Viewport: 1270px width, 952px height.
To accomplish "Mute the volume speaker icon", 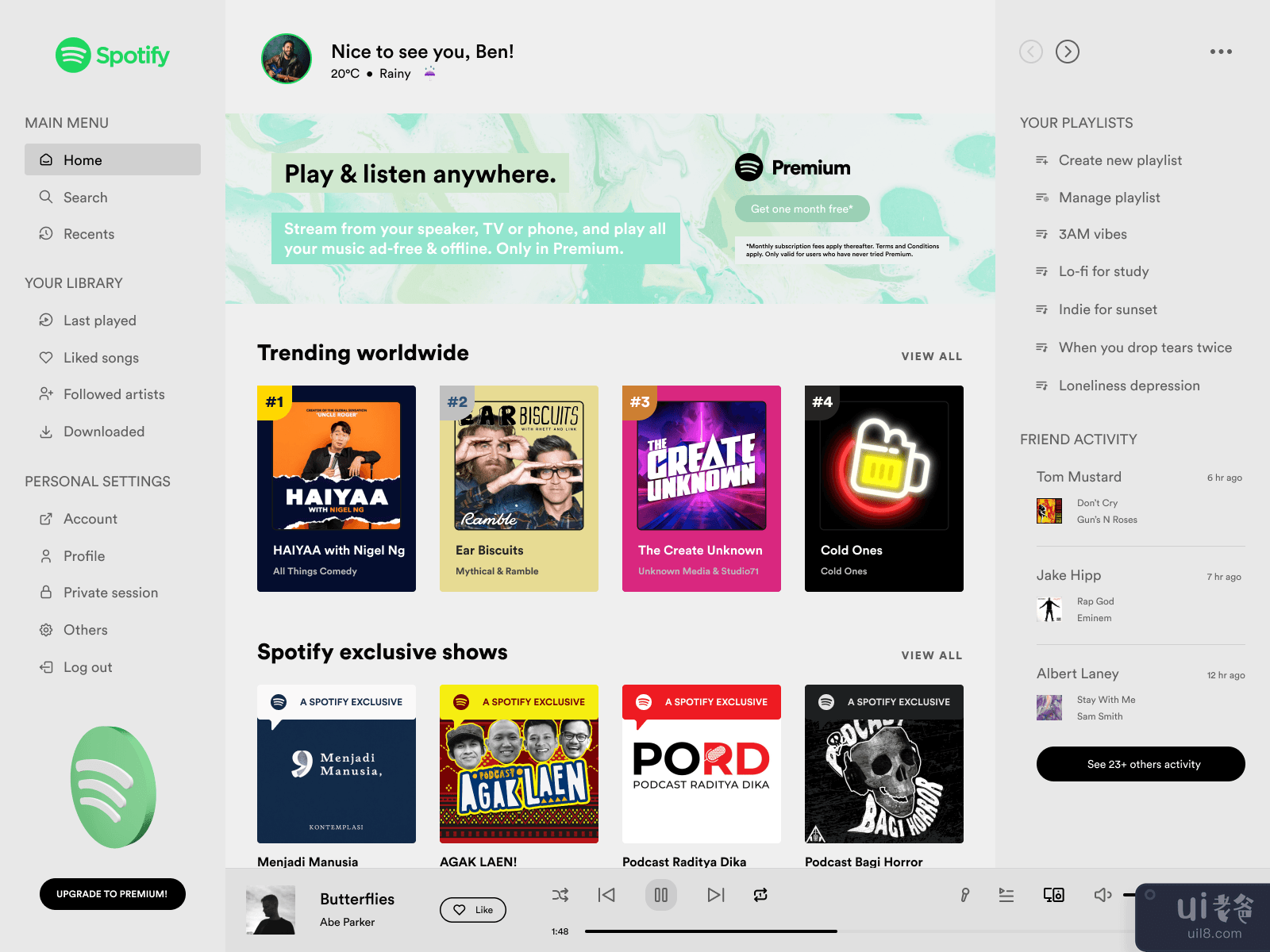I will (x=1103, y=895).
